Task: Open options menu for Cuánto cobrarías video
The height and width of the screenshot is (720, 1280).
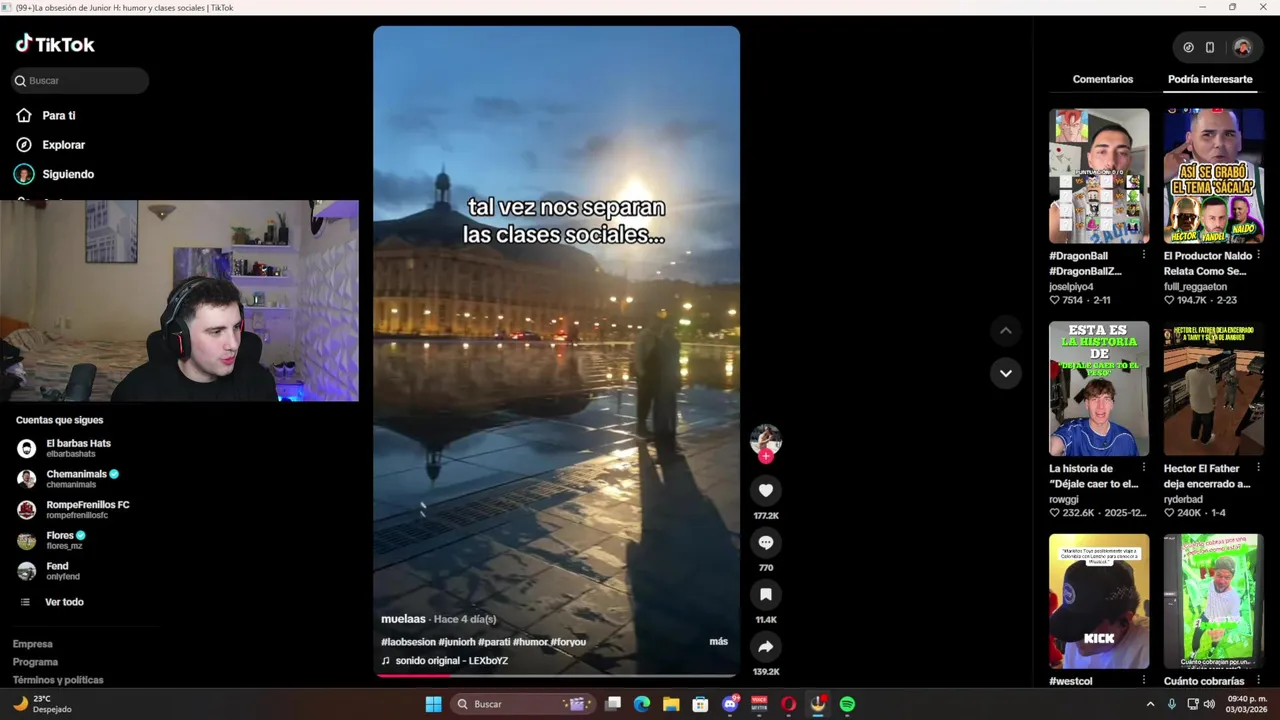Action: point(1258,680)
